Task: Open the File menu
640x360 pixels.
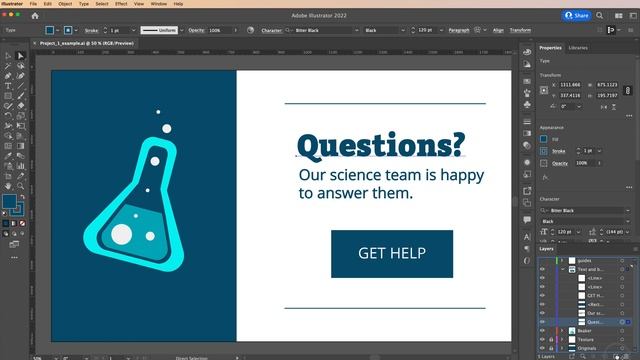Action: point(33,4)
